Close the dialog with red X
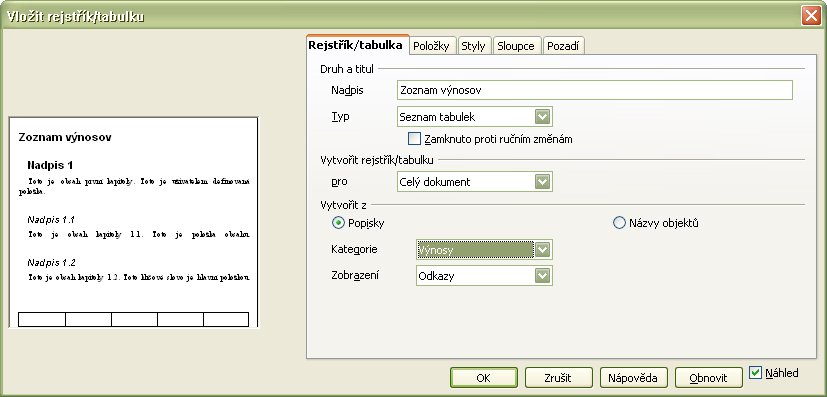Viewport: 827px width, 397px height. 811,16
